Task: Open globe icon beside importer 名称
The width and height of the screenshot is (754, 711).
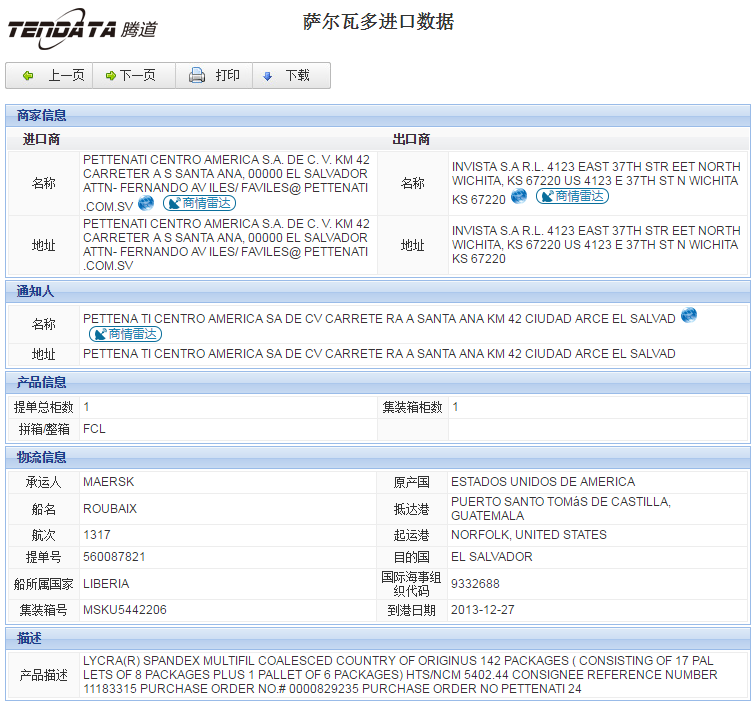Action: [146, 203]
